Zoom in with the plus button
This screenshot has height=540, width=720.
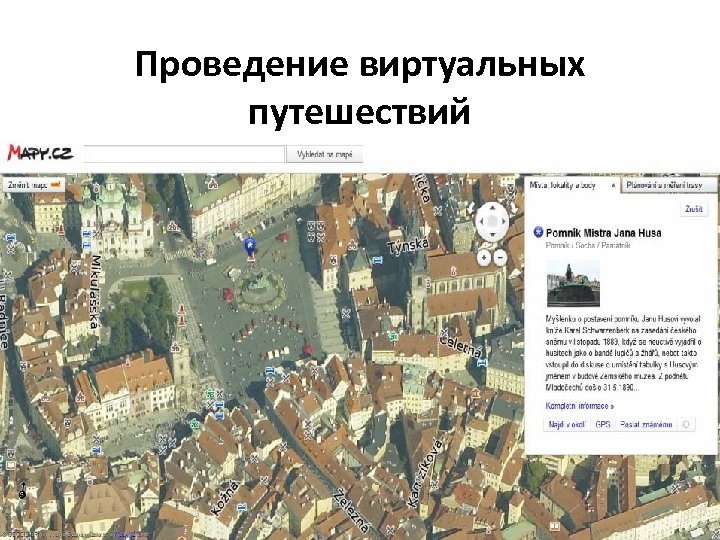[484, 258]
